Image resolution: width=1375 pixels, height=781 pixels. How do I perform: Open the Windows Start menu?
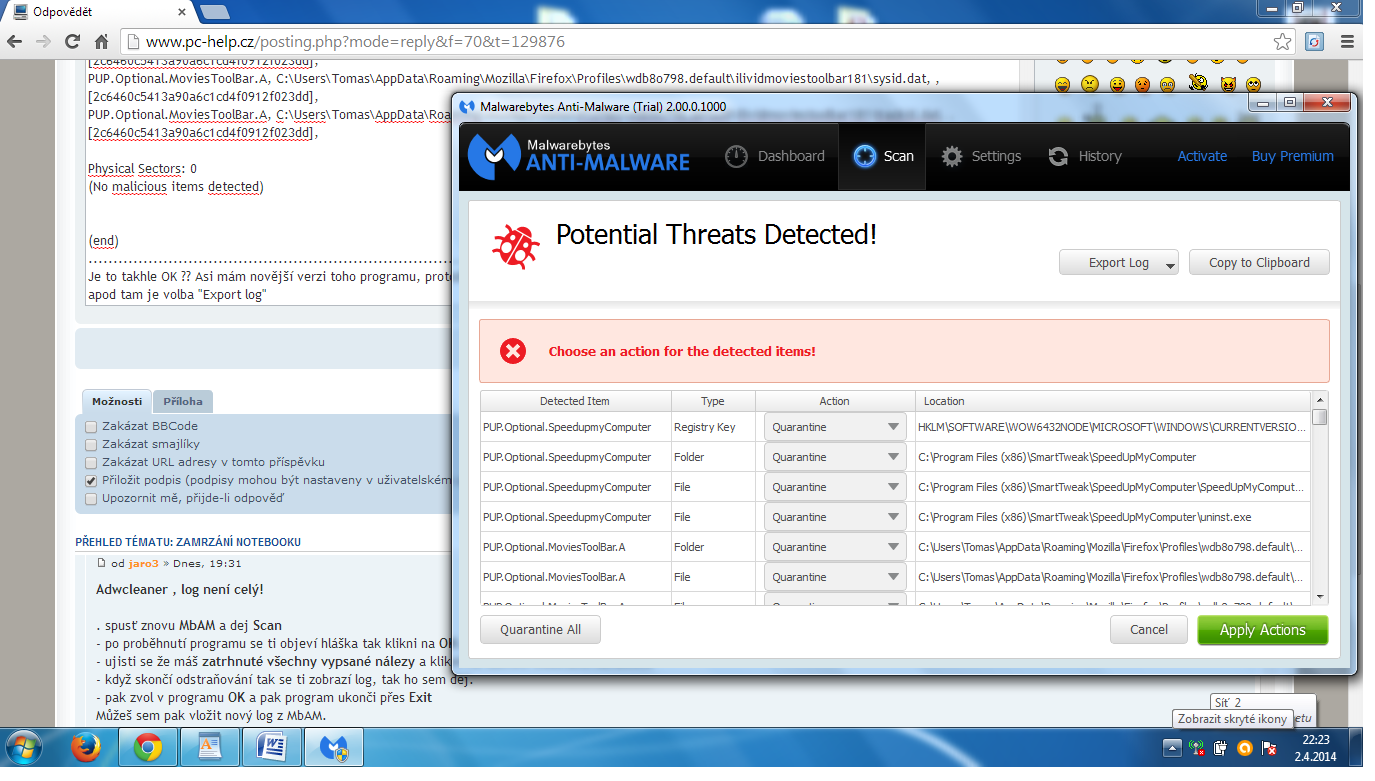pyautogui.click(x=24, y=747)
